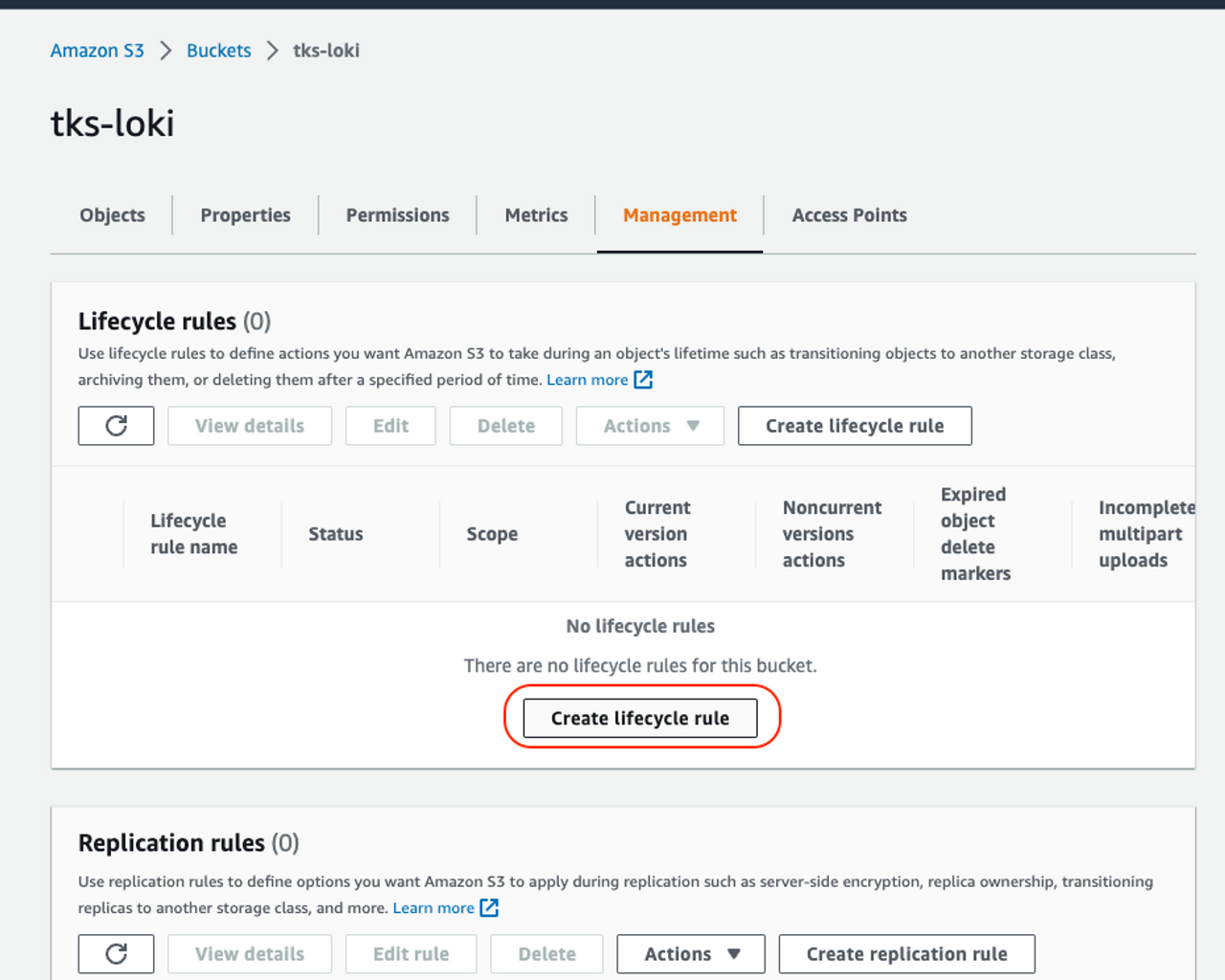Click Lifecycle View details button

click(x=250, y=426)
